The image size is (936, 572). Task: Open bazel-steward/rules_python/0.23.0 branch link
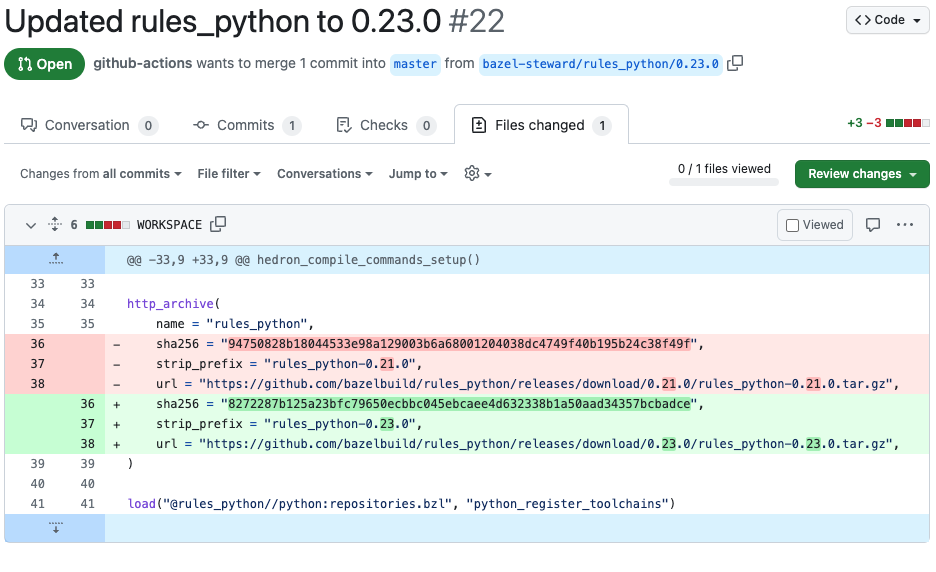[601, 64]
